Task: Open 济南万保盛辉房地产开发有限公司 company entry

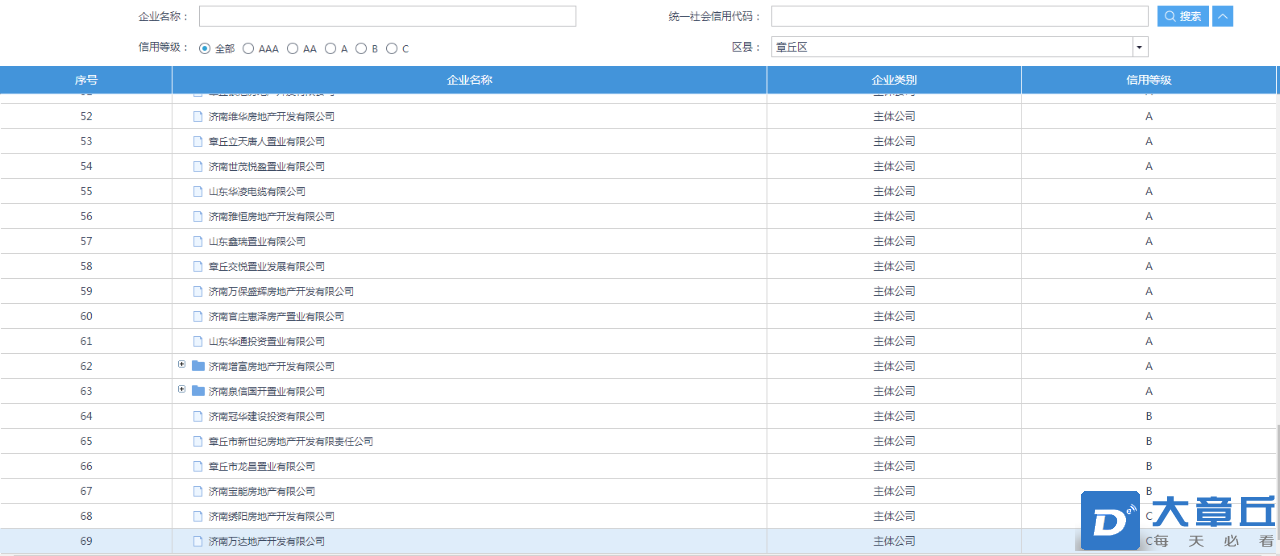Action: (x=281, y=292)
